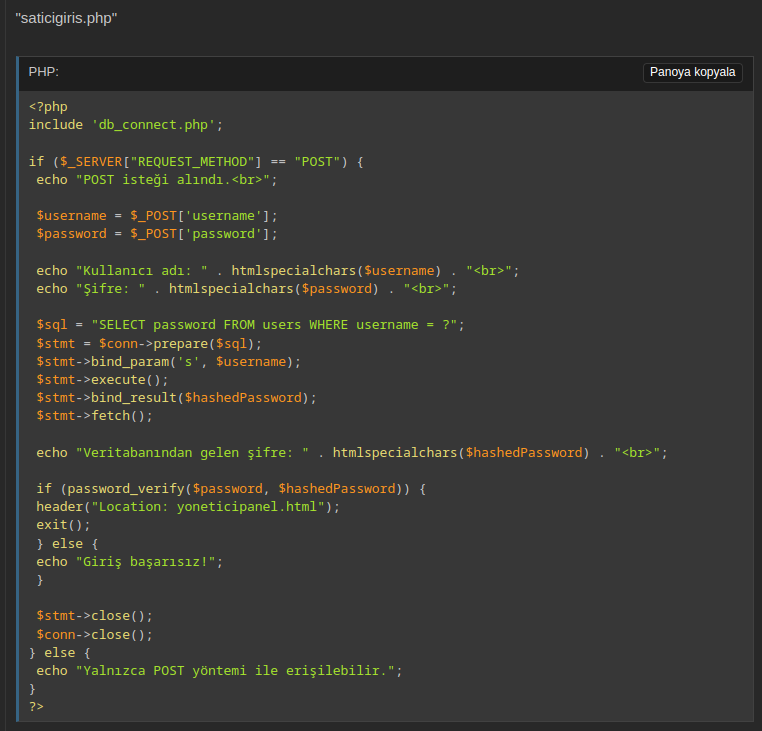Click the closing "?>" PHP tag
Image resolution: width=762 pixels, height=731 pixels.
36,707
